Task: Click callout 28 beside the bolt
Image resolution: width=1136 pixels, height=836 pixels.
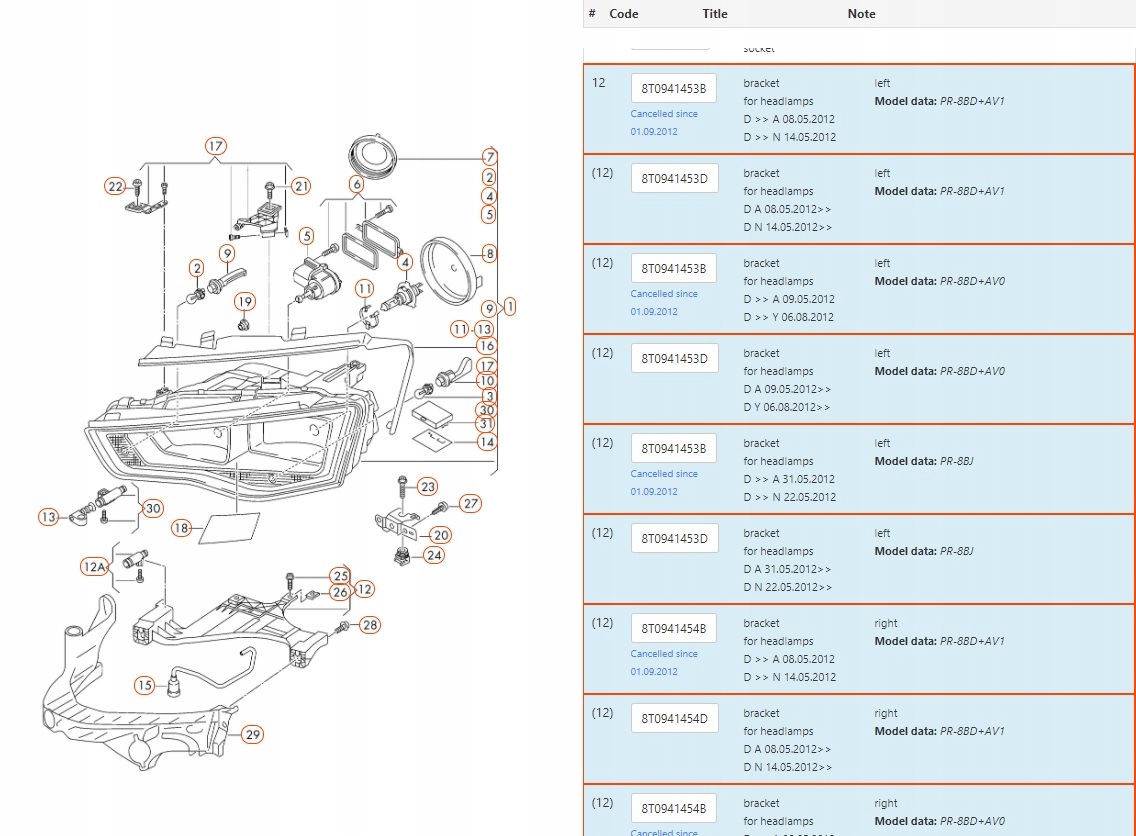Action: [x=370, y=624]
